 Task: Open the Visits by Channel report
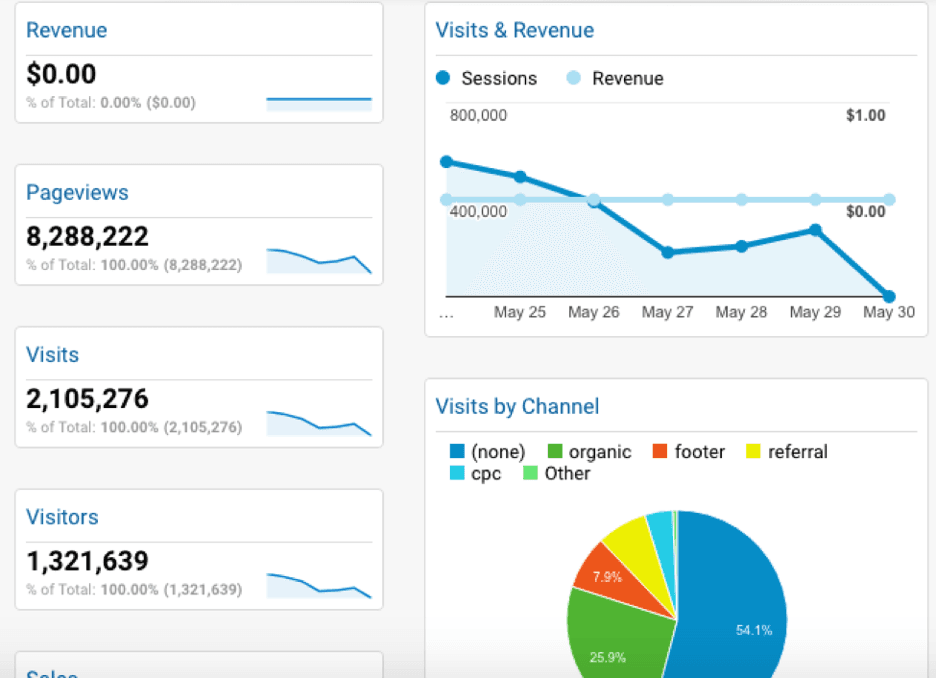pyautogui.click(x=517, y=407)
